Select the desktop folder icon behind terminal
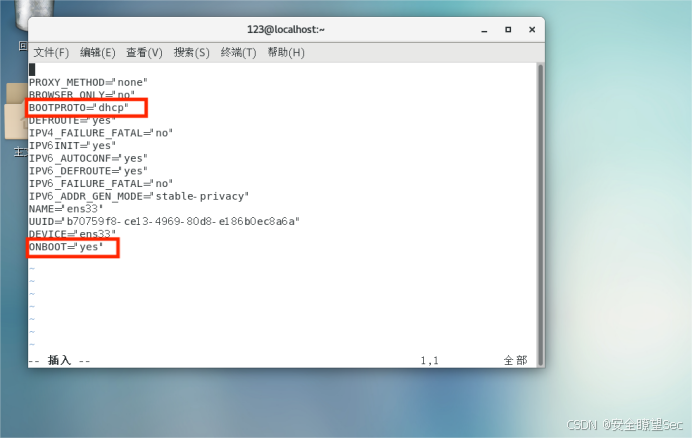 17,113
